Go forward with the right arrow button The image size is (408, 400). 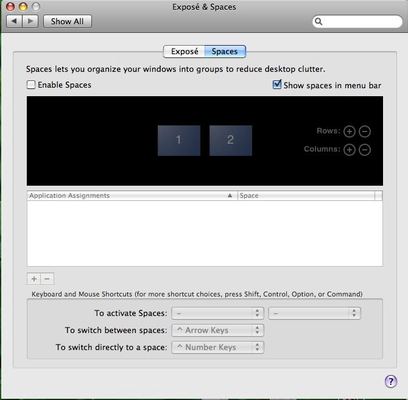click(x=30, y=21)
